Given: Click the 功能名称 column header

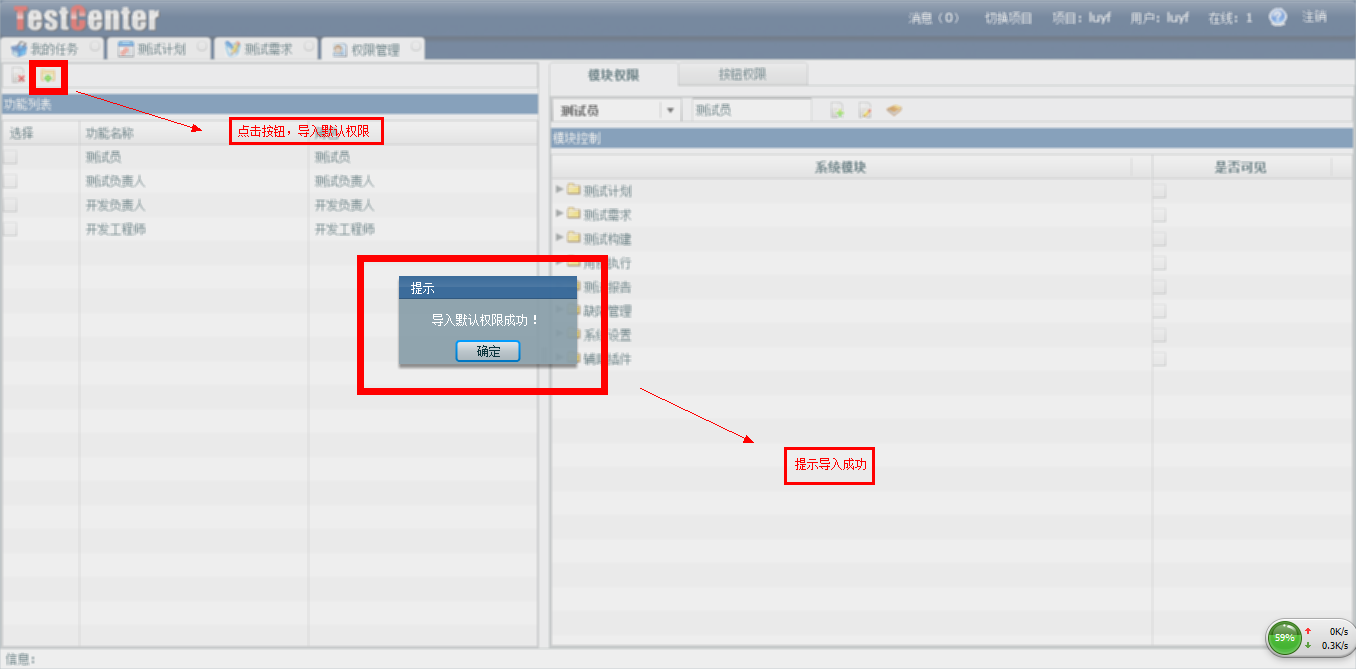Looking at the screenshot, I should pyautogui.click(x=194, y=132).
